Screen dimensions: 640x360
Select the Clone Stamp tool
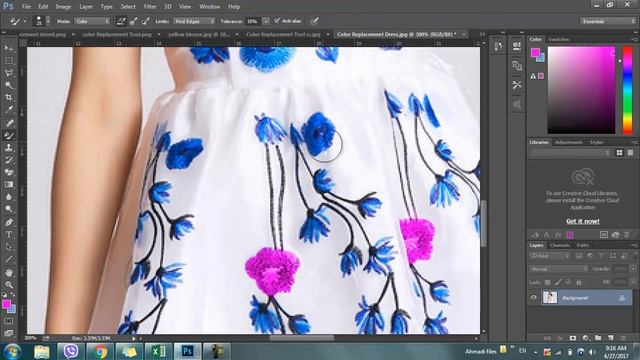pyautogui.click(x=9, y=147)
